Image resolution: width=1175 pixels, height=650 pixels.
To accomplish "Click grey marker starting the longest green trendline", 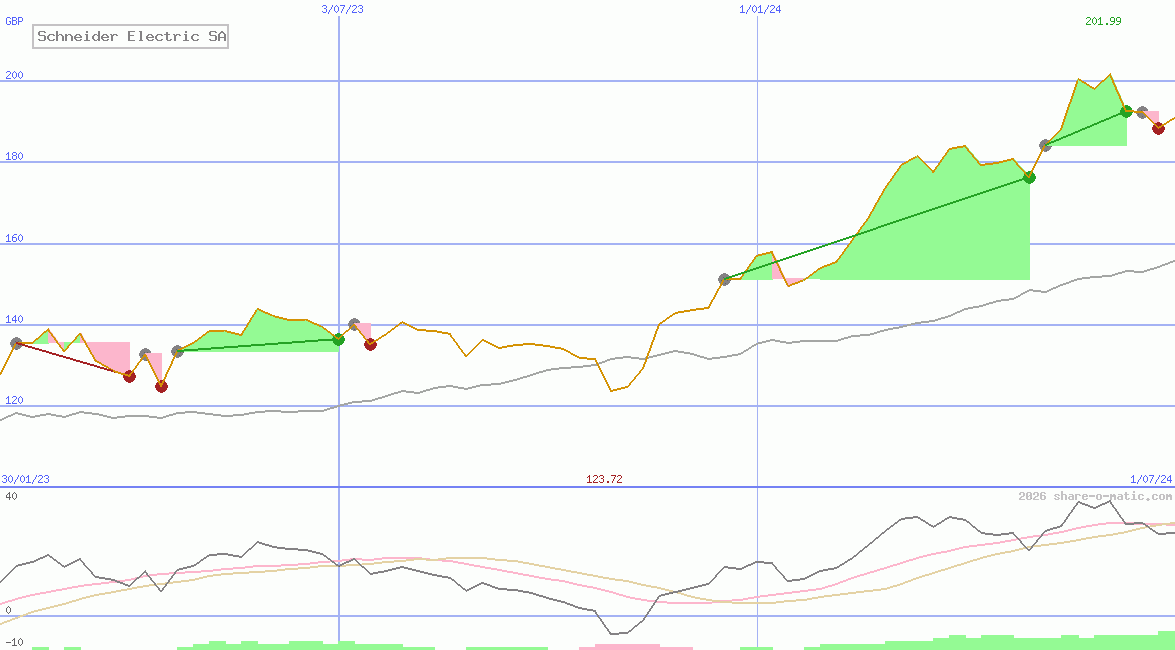I will 725,279.
